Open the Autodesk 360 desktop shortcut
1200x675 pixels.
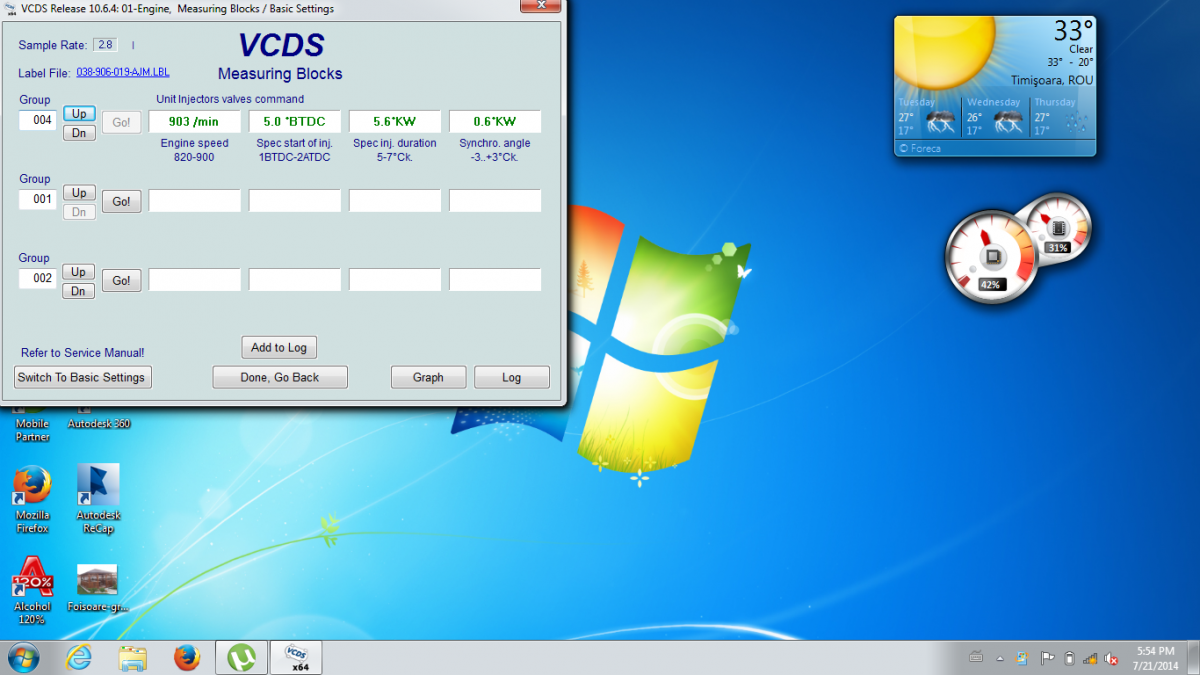pos(98,421)
